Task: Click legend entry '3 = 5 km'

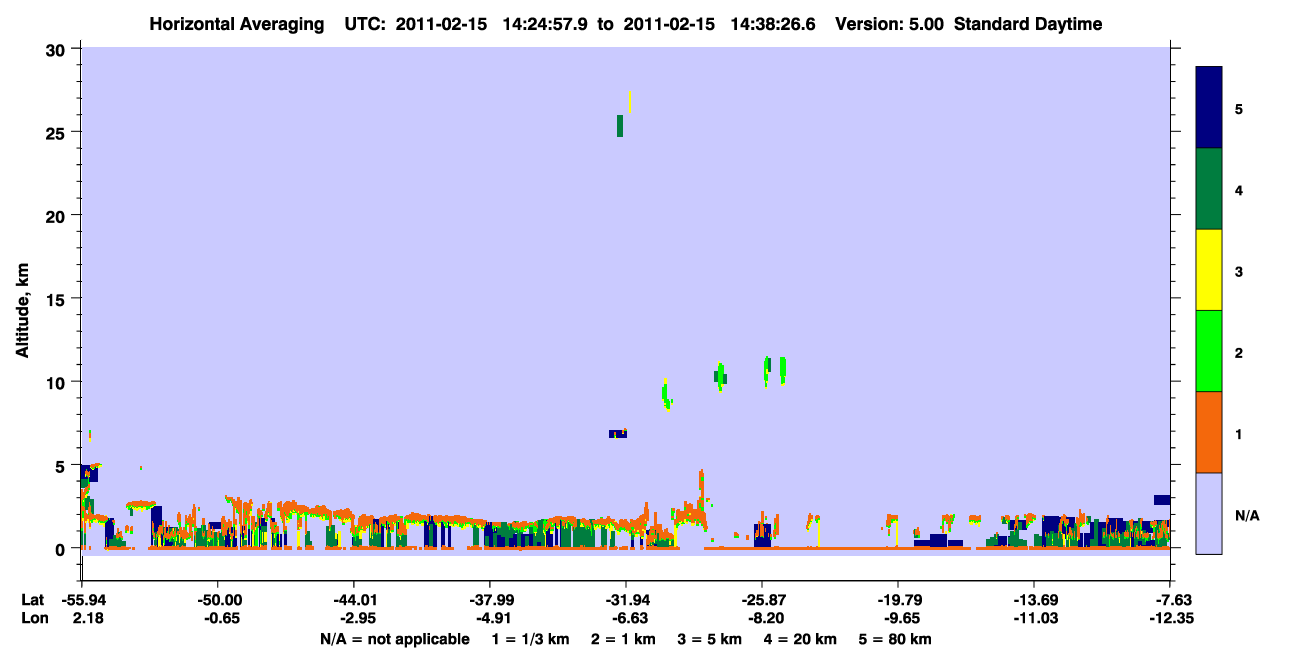Action: (710, 639)
